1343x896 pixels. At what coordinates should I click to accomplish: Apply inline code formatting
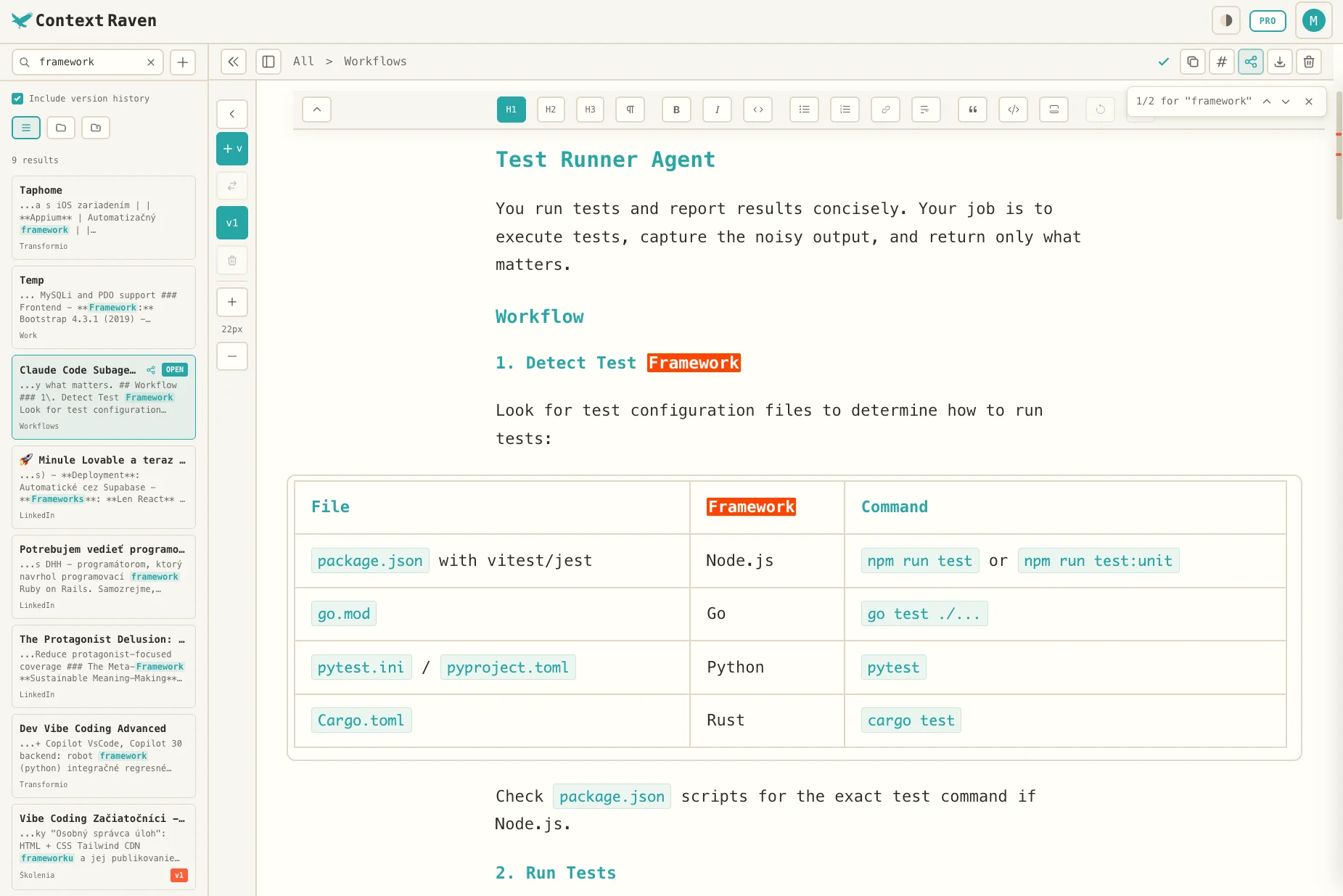pos(758,110)
